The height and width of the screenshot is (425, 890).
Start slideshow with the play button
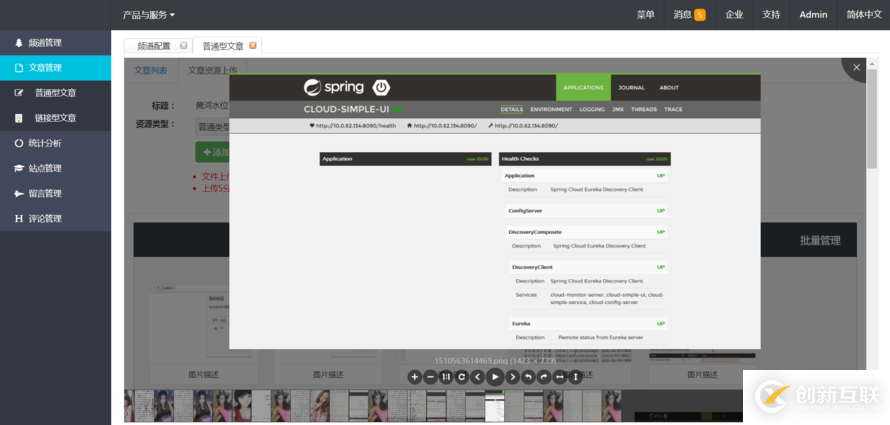[496, 377]
